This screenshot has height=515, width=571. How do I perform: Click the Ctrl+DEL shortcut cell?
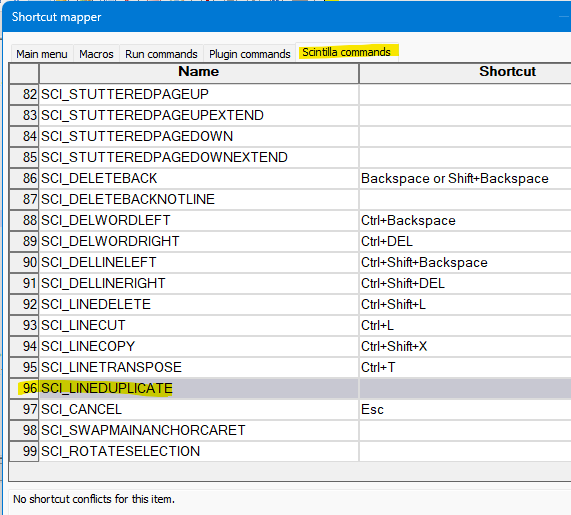(465, 241)
